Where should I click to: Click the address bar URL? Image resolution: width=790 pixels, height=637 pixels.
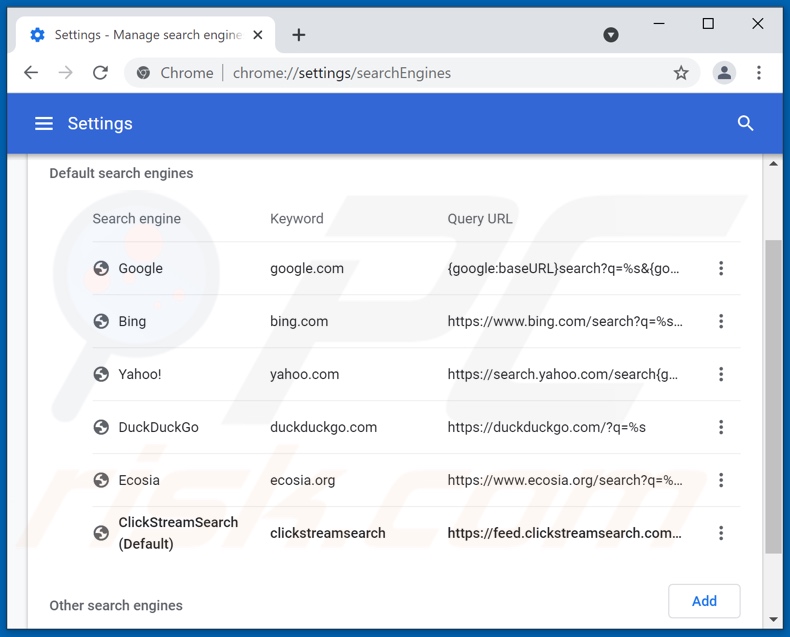point(342,73)
